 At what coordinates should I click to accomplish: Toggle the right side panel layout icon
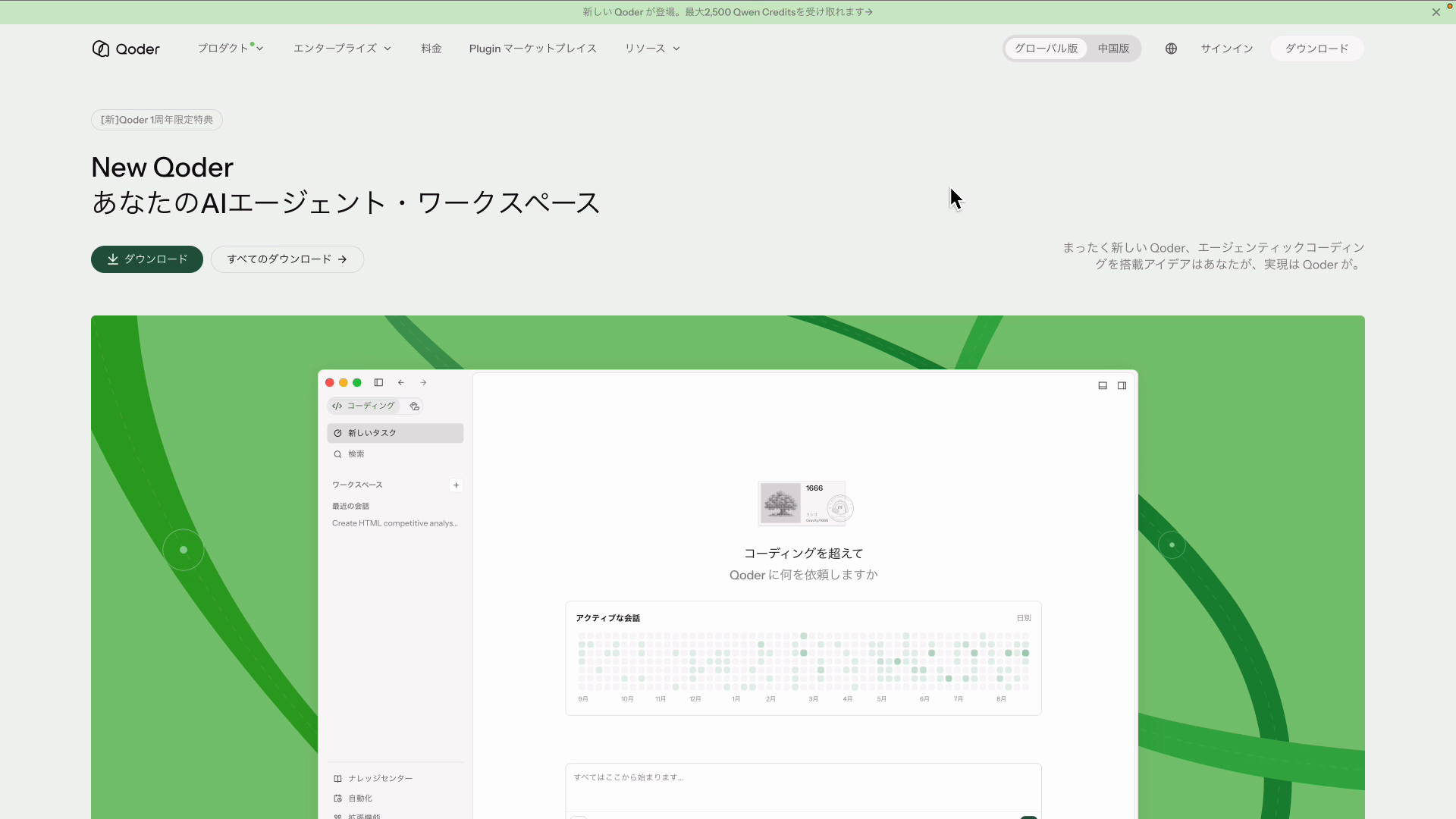pos(1122,385)
